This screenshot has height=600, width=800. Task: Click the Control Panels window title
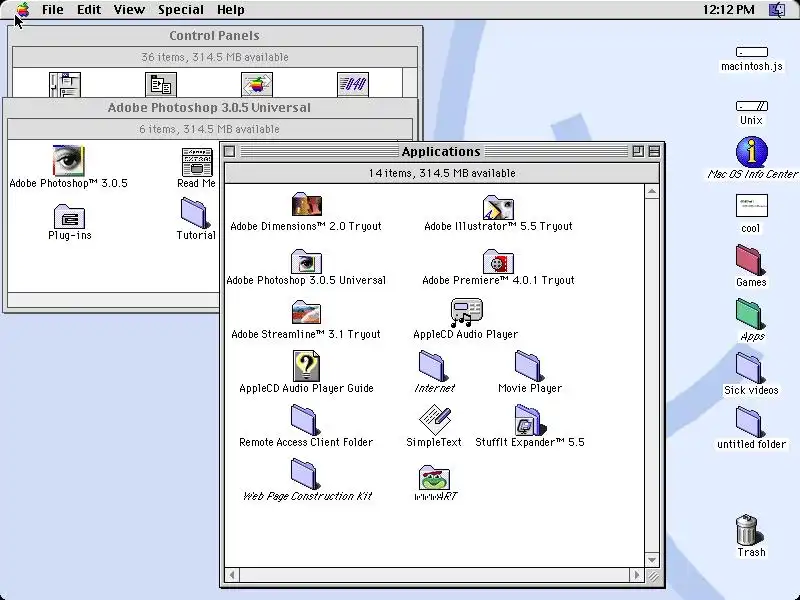(214, 36)
